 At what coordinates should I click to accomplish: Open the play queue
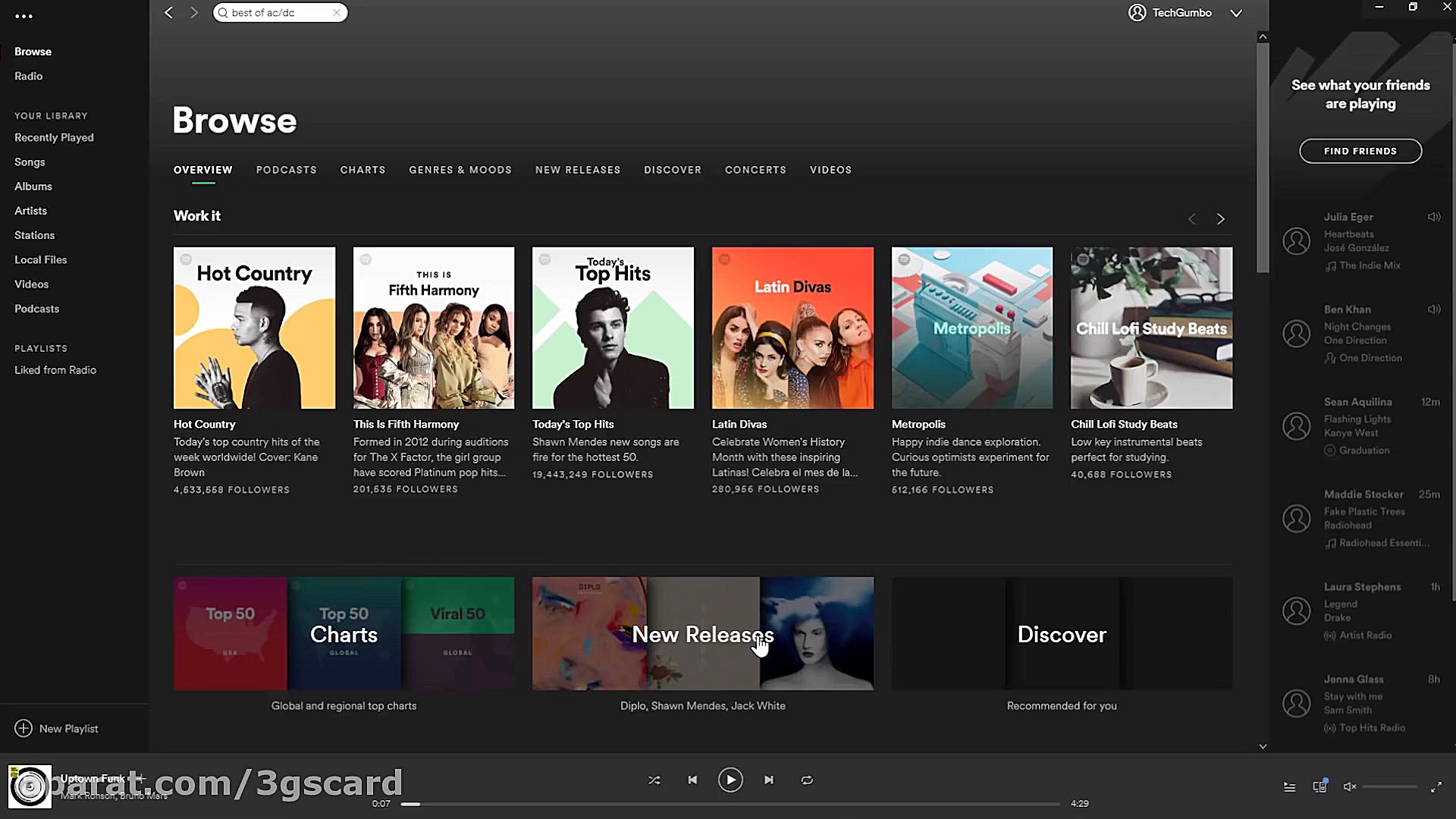[1289, 787]
